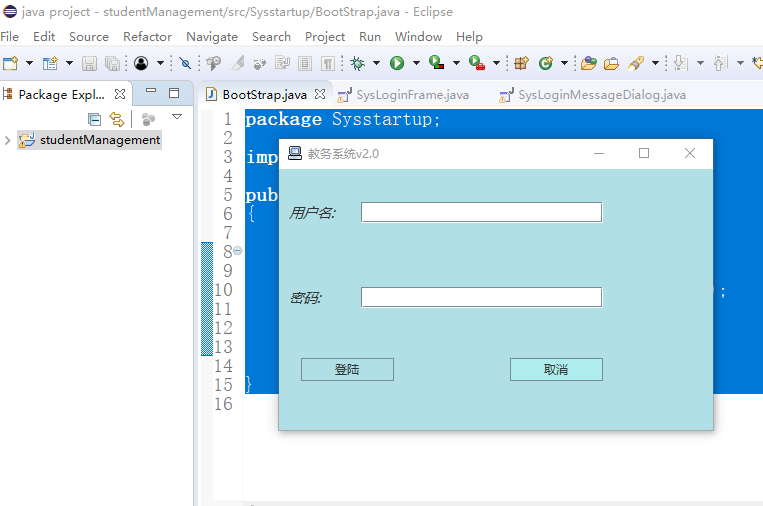Click the 取消 cancel button

[556, 370]
